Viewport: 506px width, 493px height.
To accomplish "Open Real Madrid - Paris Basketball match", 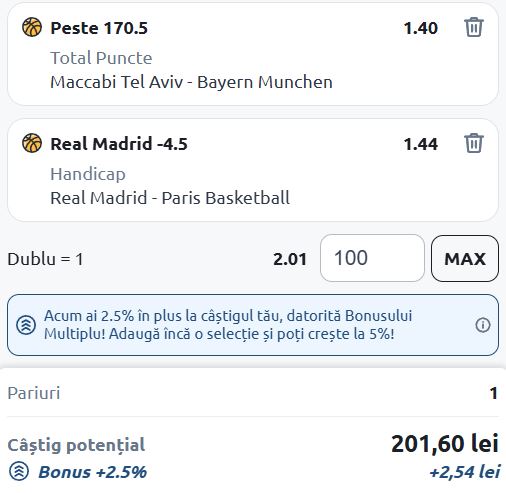I will 170,198.
